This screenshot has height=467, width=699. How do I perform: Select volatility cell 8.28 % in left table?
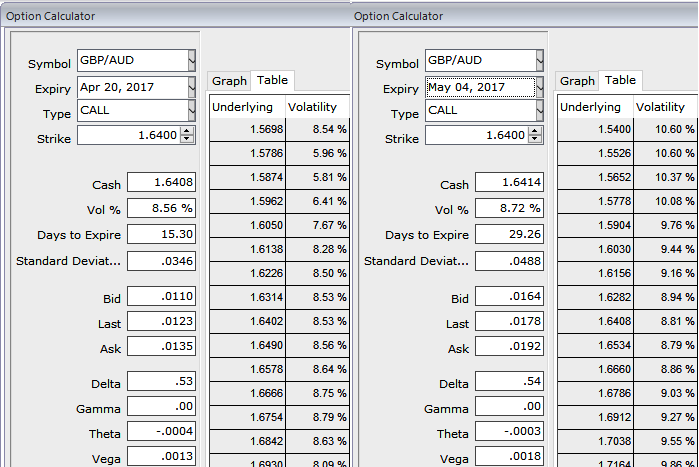[317, 250]
